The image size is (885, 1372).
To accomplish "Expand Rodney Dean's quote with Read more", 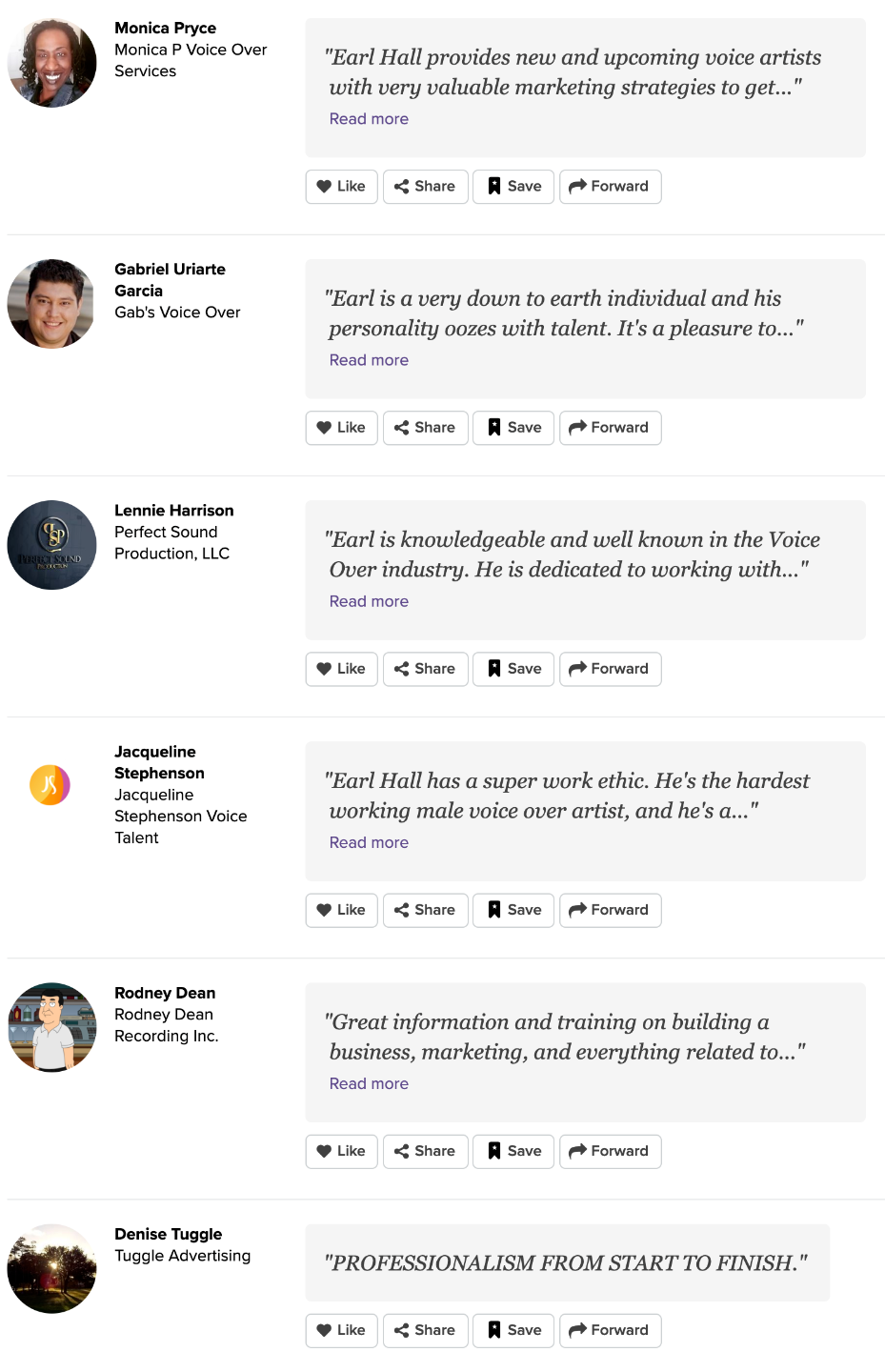I will [x=369, y=1083].
